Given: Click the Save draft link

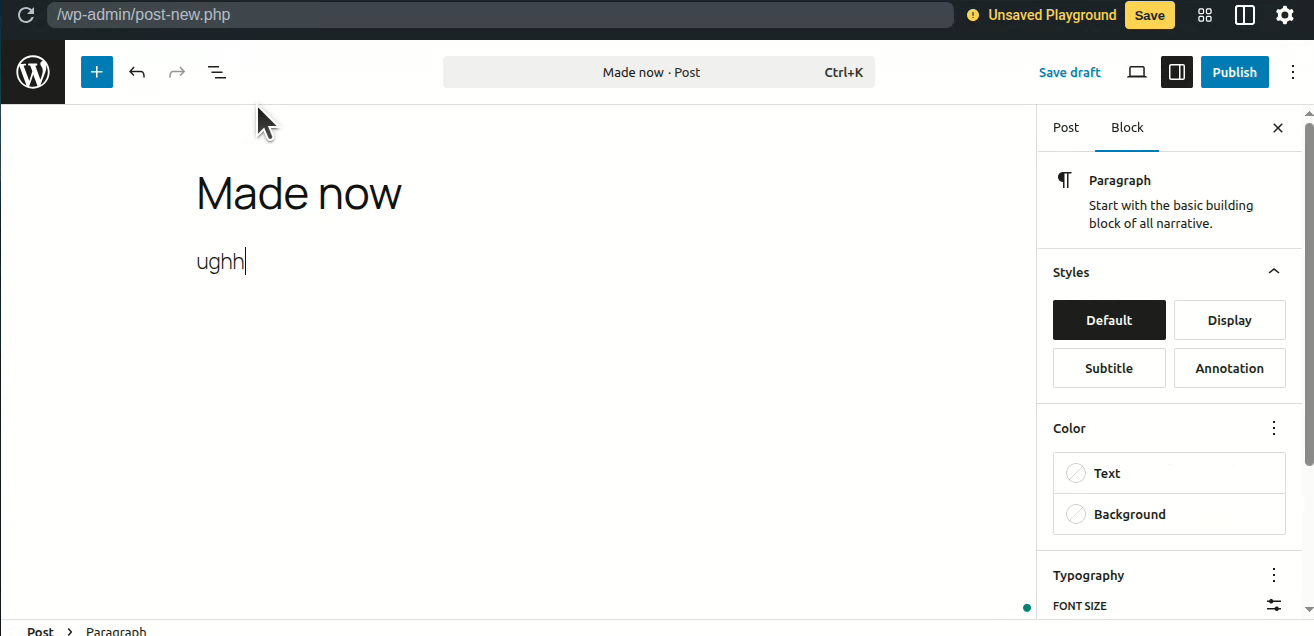Looking at the screenshot, I should [x=1069, y=72].
